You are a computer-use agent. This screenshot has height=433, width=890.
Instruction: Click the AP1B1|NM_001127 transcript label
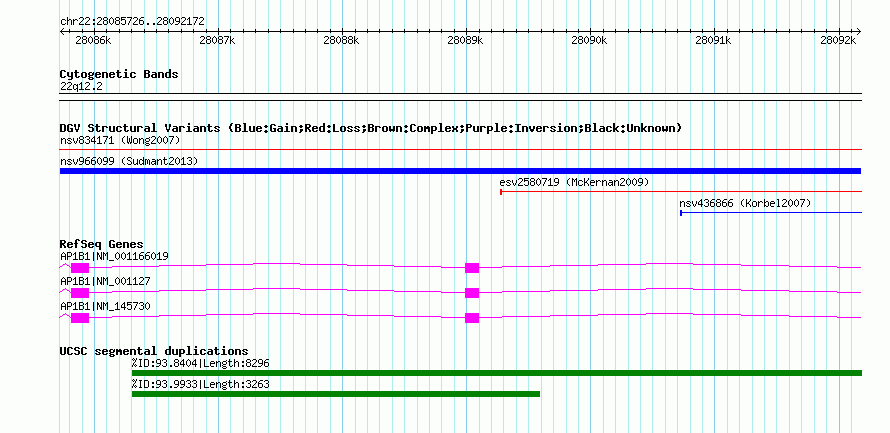pos(105,281)
